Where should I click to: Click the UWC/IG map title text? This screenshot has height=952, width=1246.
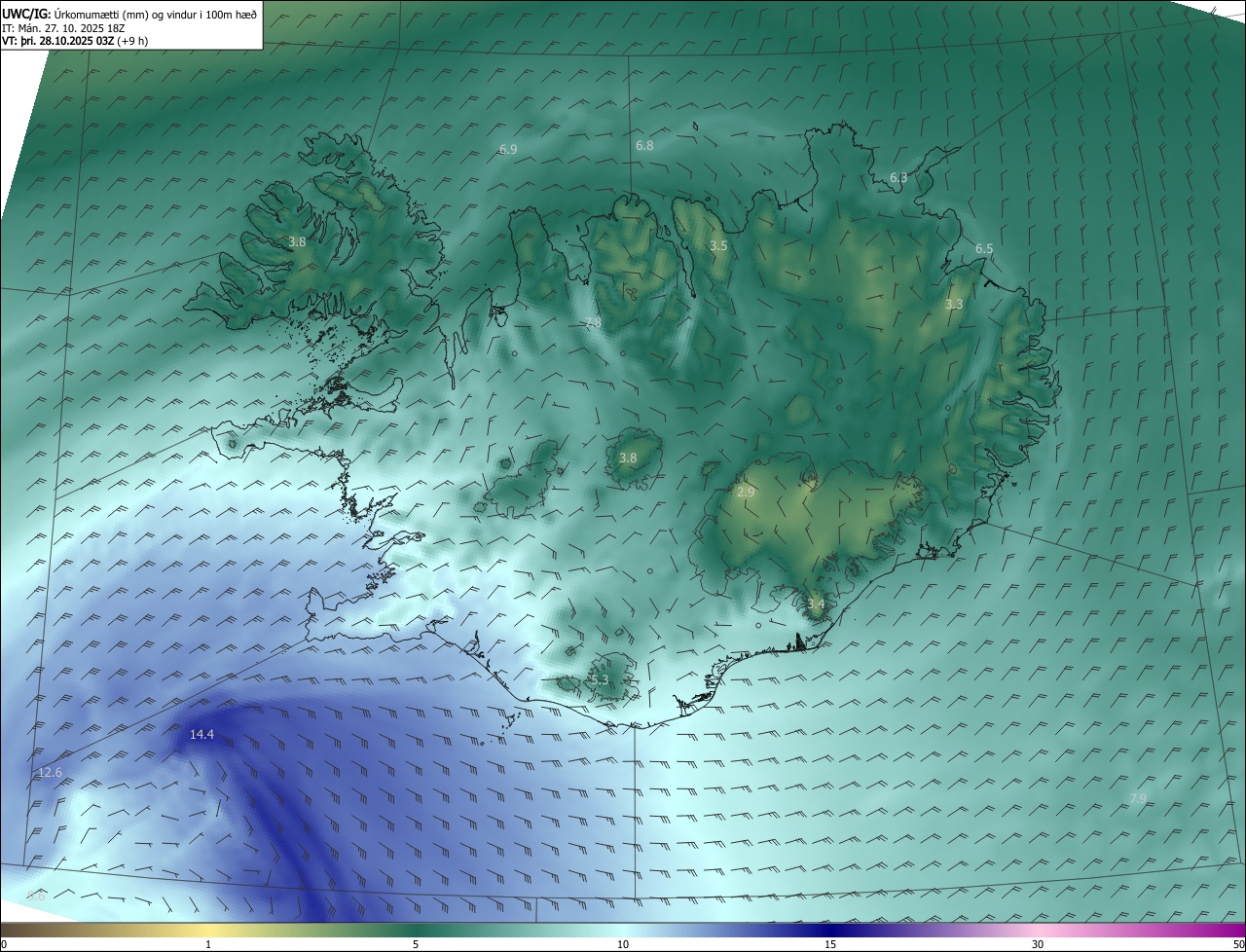(x=25, y=14)
